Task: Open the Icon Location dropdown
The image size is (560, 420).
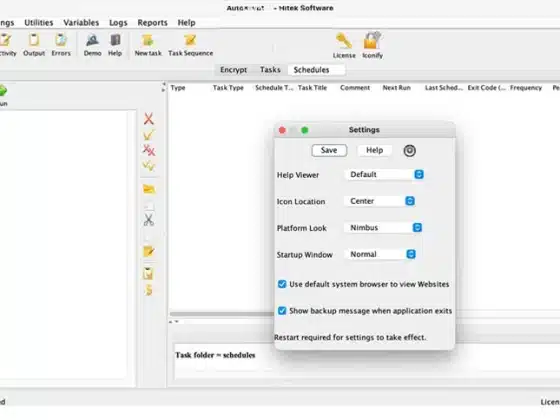Action: click(x=380, y=201)
